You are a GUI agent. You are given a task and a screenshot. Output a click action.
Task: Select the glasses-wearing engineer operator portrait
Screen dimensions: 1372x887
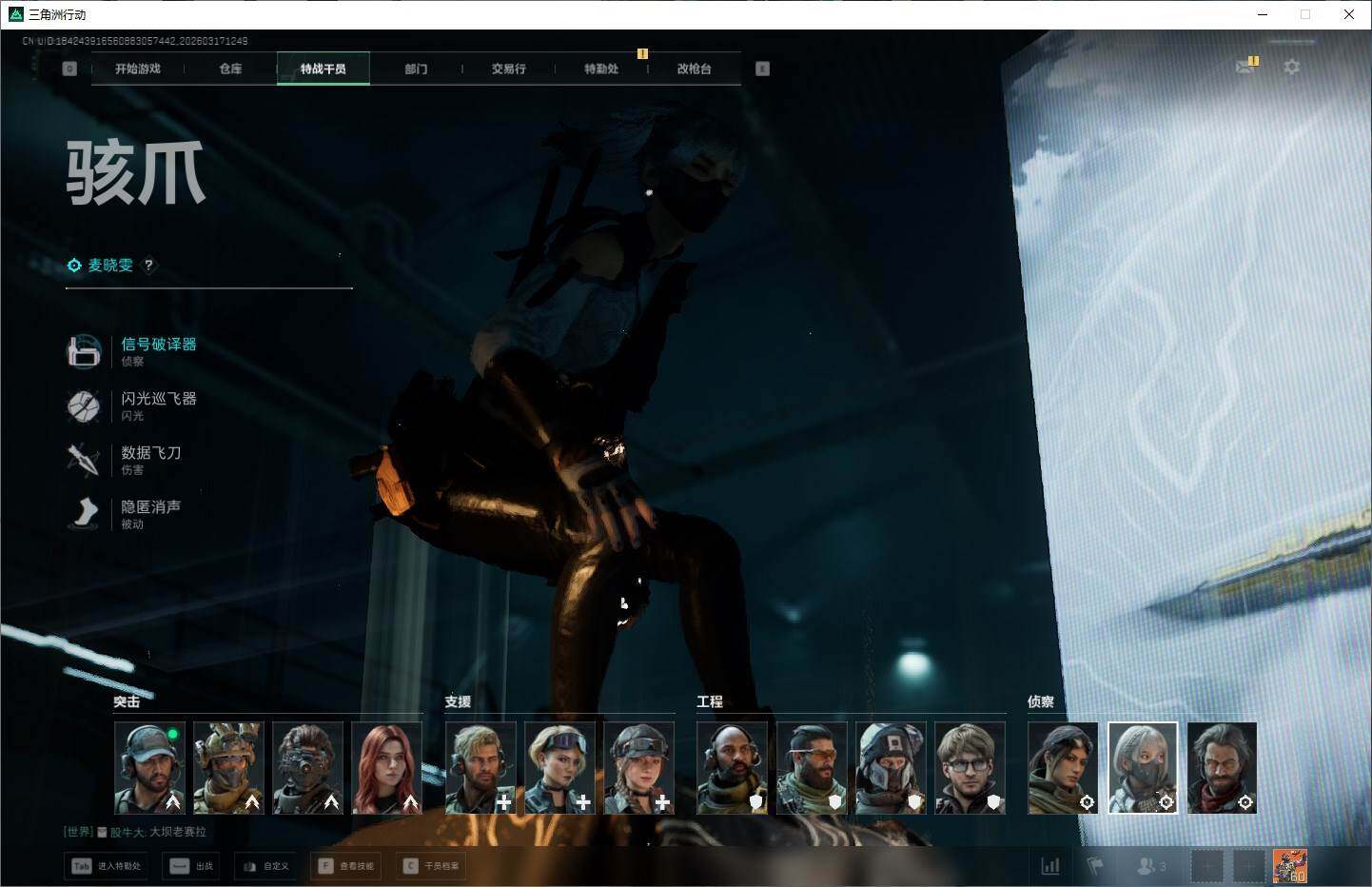970,768
